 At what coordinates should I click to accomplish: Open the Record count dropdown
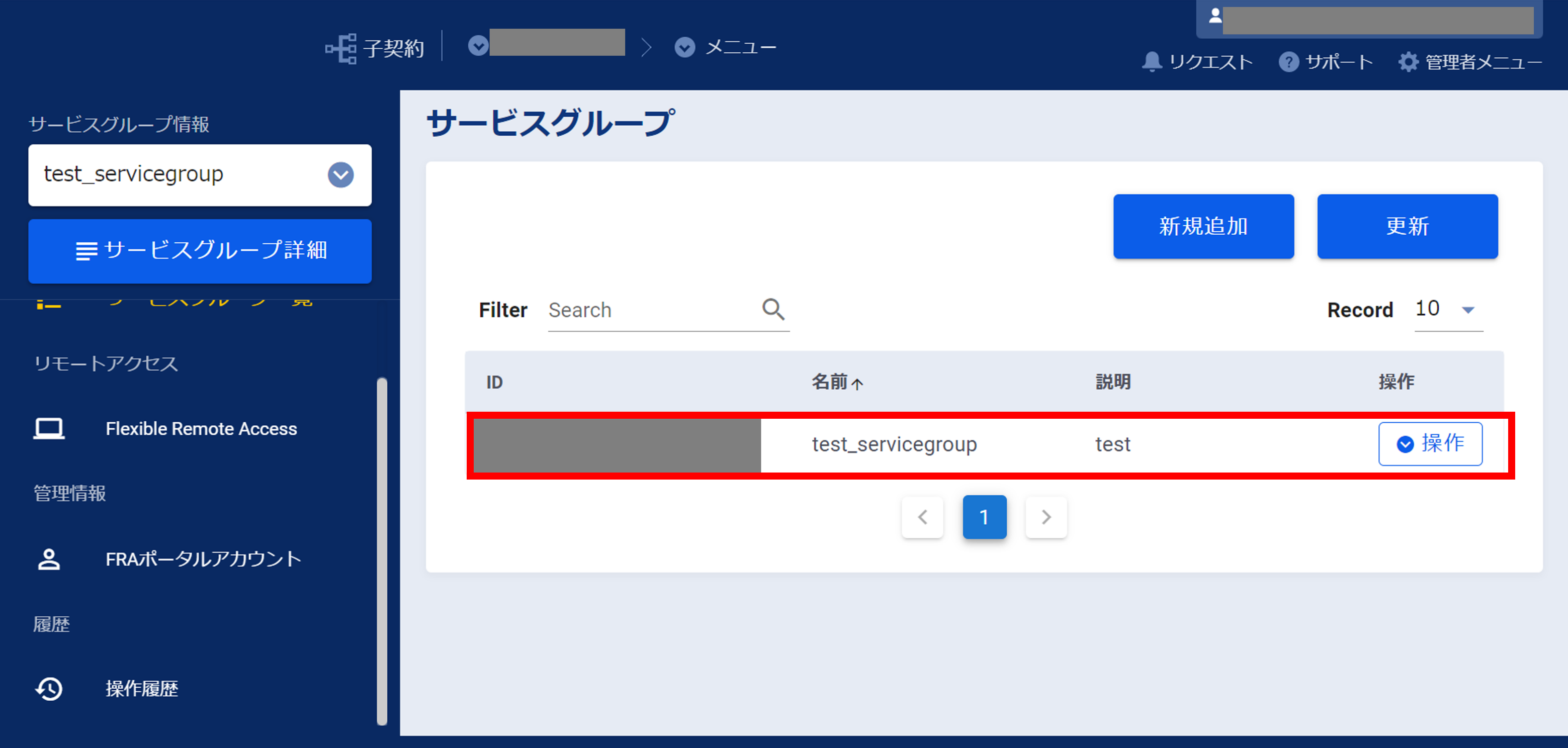(1467, 310)
